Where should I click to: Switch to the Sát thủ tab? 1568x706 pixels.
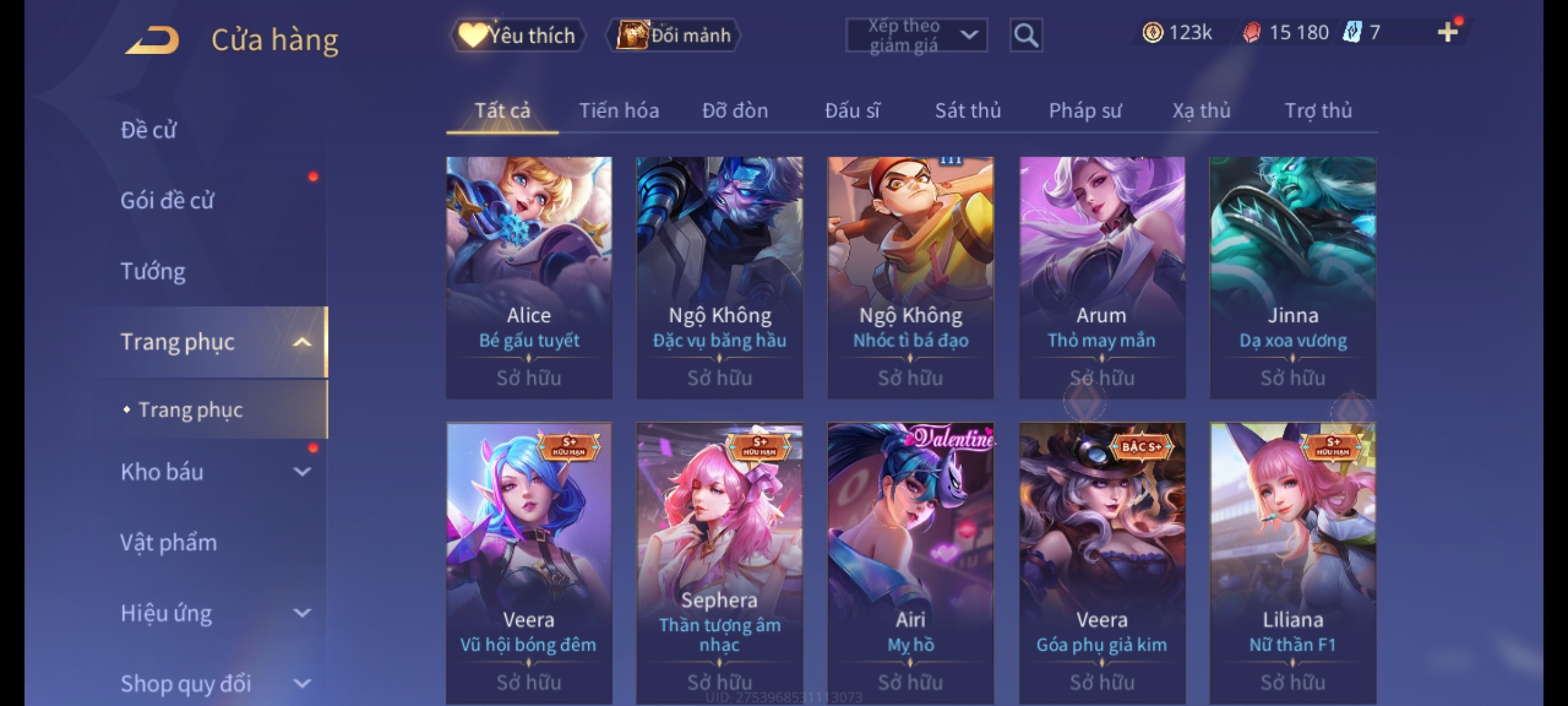pyautogui.click(x=968, y=110)
